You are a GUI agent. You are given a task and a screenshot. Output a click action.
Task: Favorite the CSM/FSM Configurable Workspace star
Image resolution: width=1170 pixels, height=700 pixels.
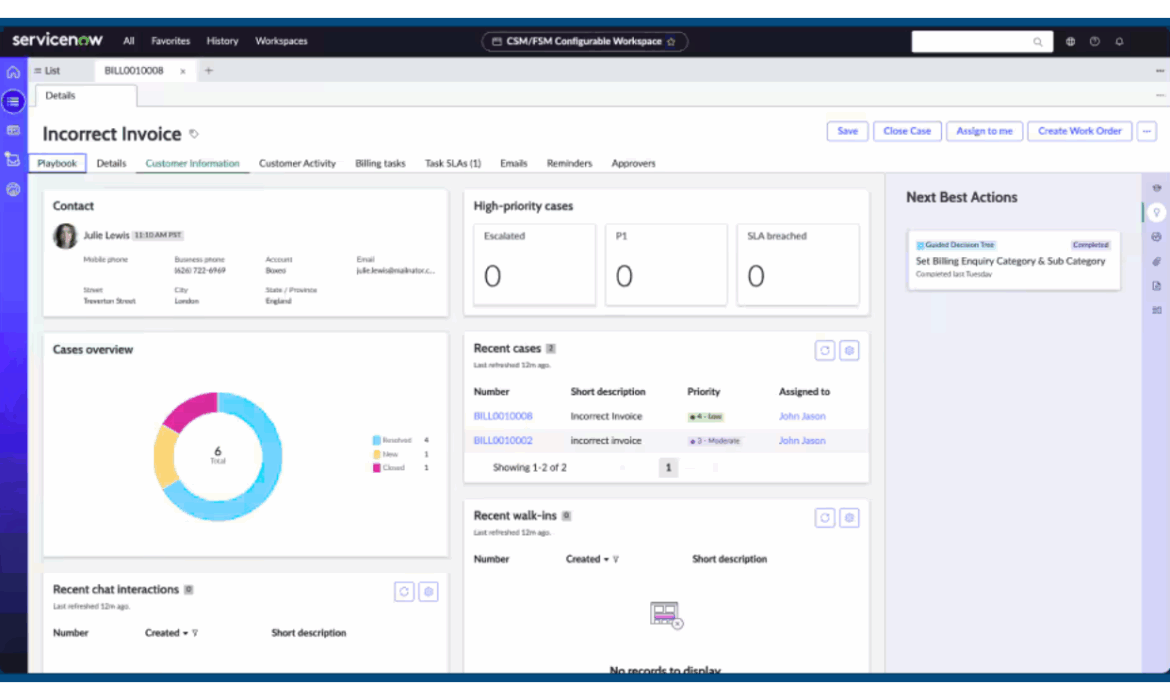[x=671, y=42]
